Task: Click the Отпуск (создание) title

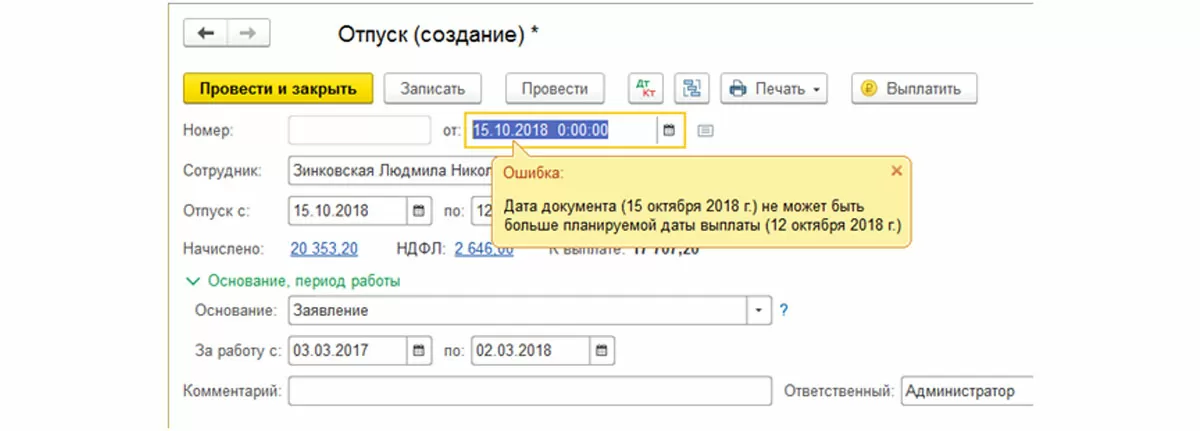Action: (440, 35)
